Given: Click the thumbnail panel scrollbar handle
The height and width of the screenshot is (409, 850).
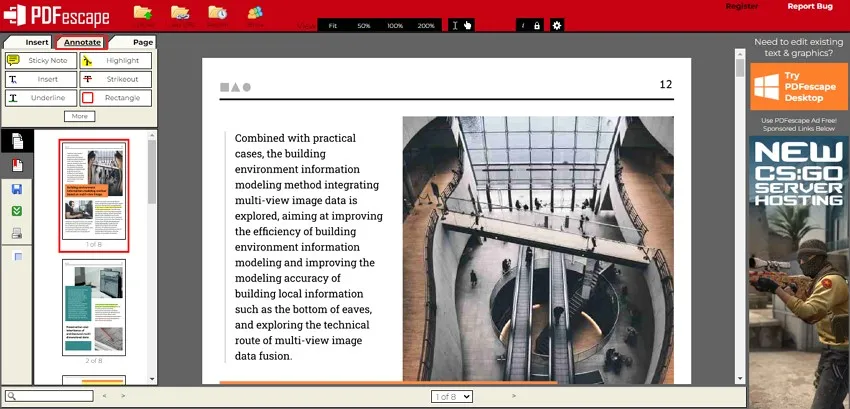Looking at the screenshot, I should (x=152, y=172).
